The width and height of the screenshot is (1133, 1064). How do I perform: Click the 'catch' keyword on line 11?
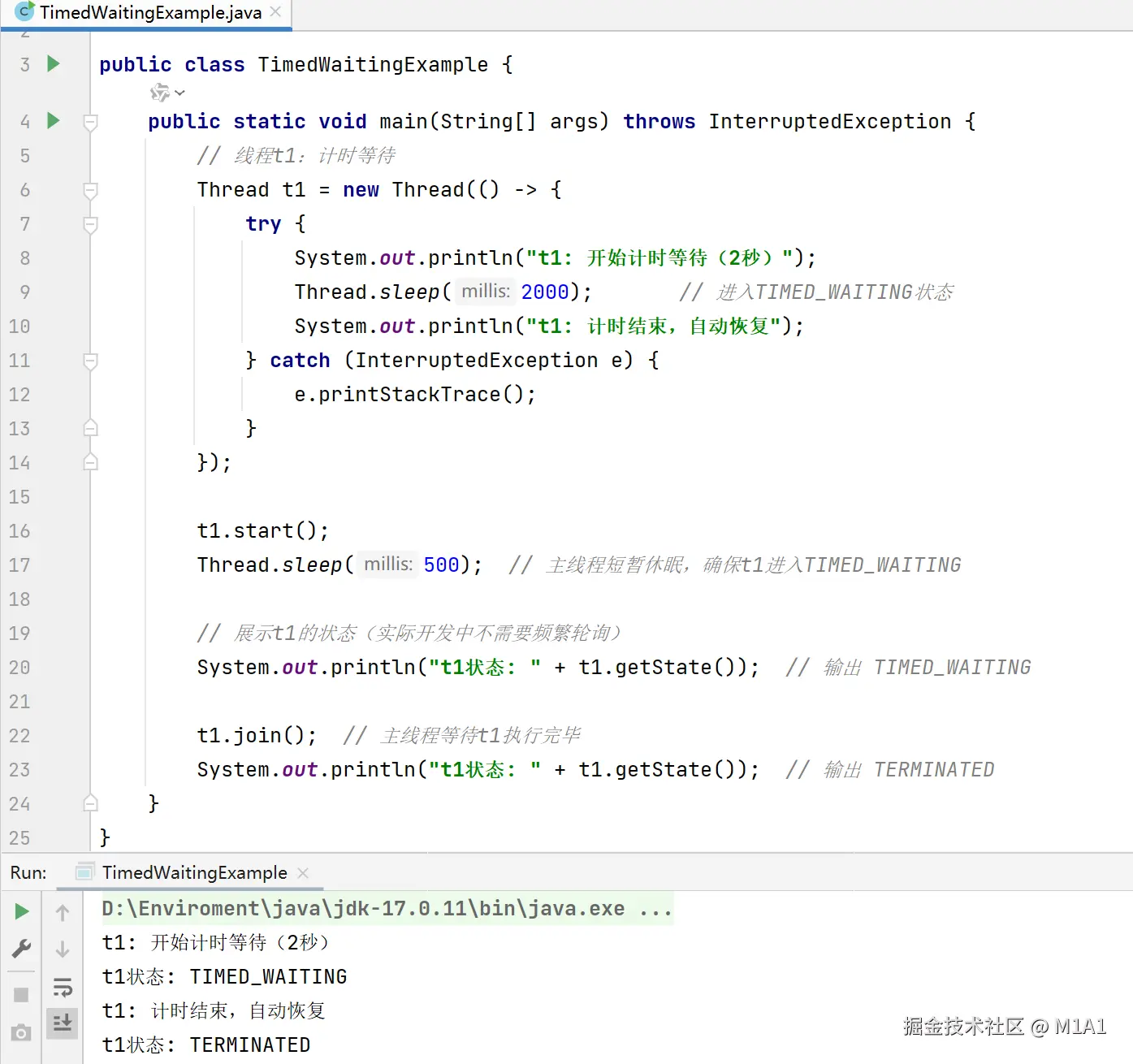300,360
